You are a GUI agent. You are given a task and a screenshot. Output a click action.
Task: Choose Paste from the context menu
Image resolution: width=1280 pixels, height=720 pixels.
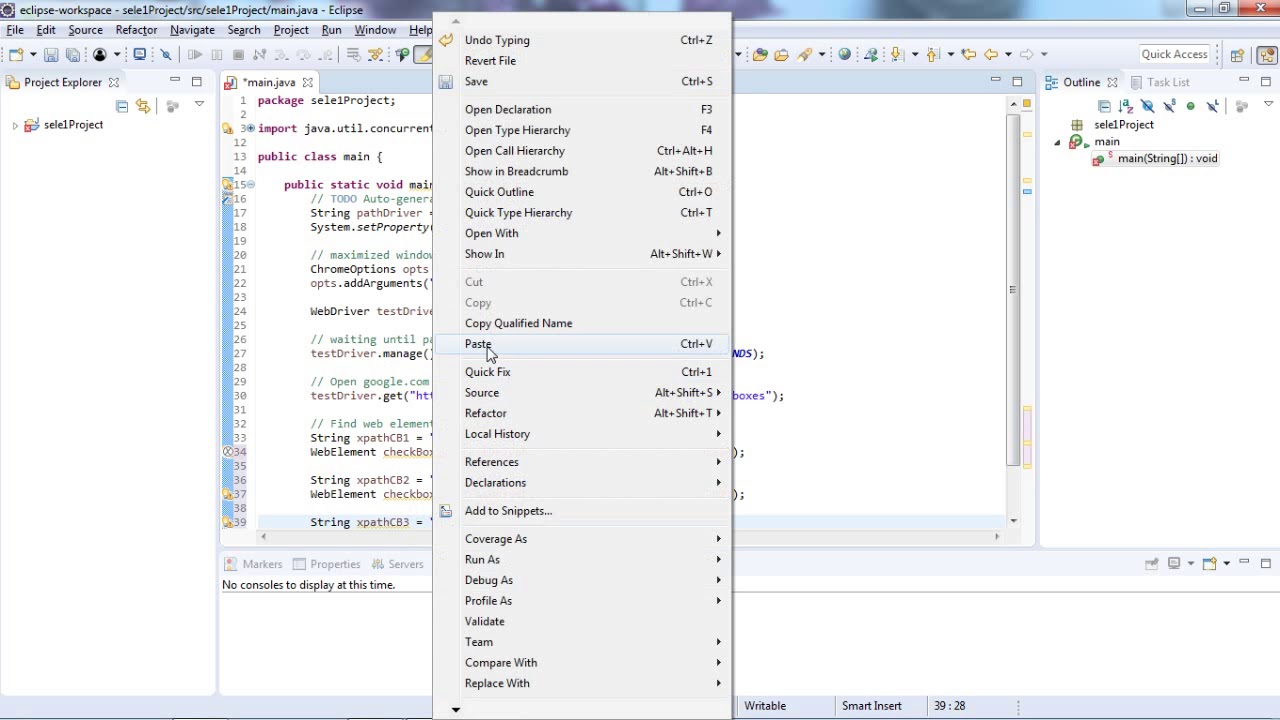583,344
